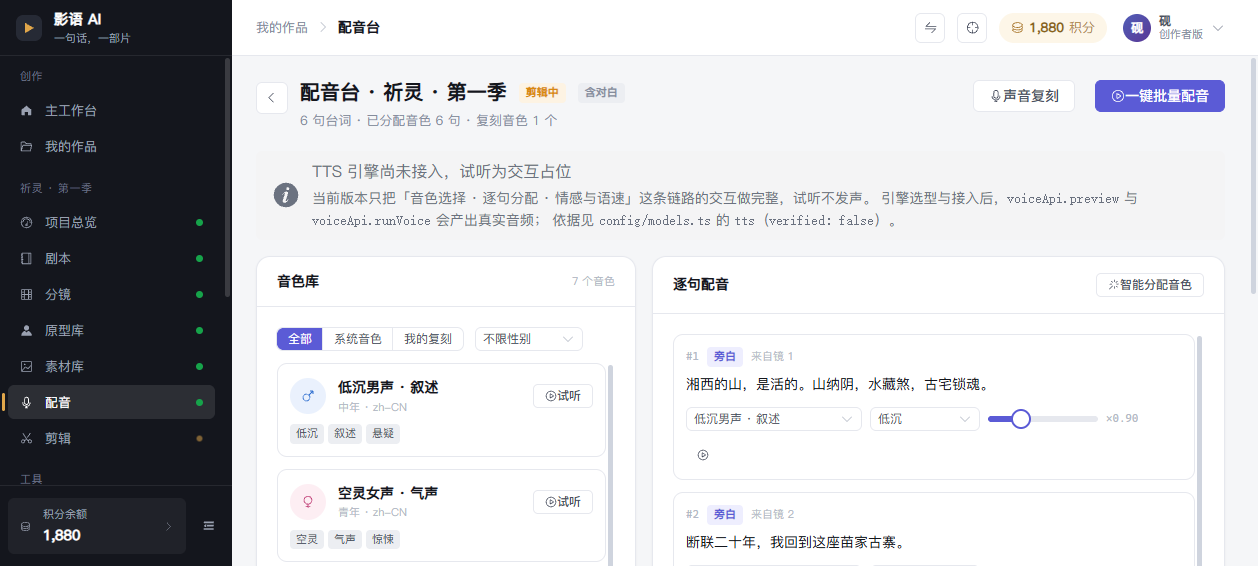Screen dimensions: 1258x566
Task: Click 旁白 badge on line #1
Action: [724, 356]
